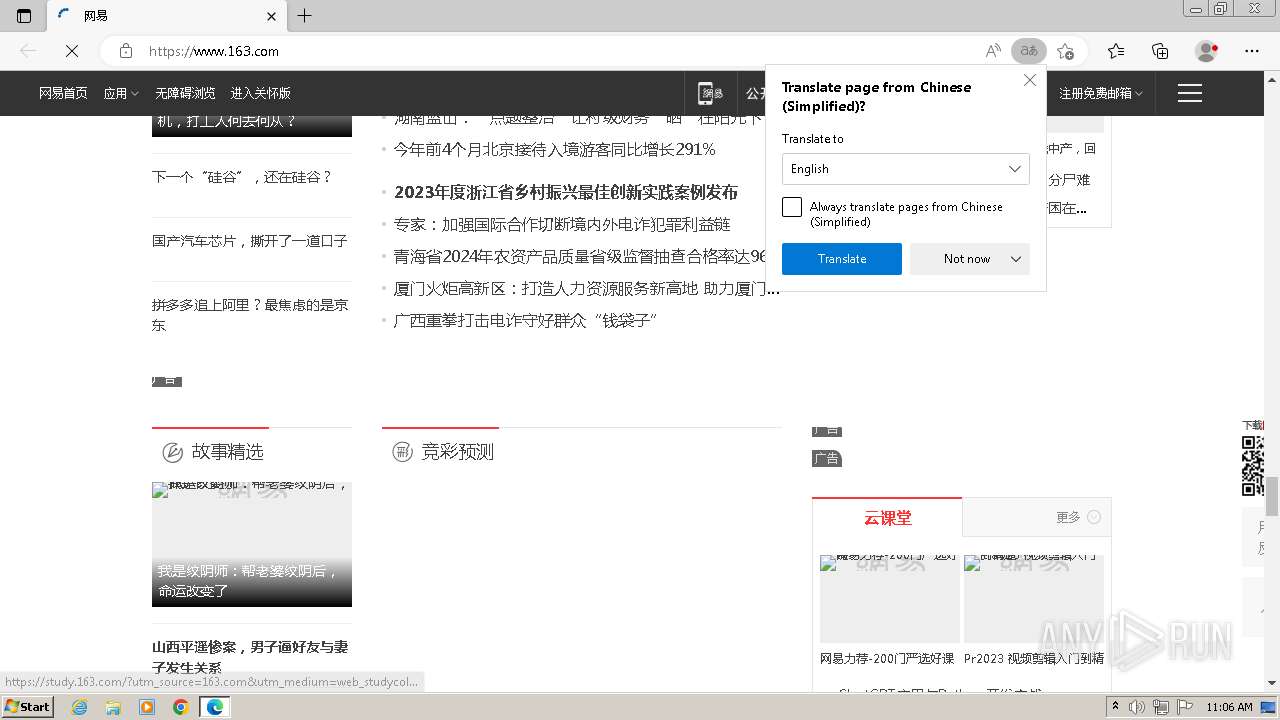
Task: Open the Windows Start menu
Action: click(27, 706)
